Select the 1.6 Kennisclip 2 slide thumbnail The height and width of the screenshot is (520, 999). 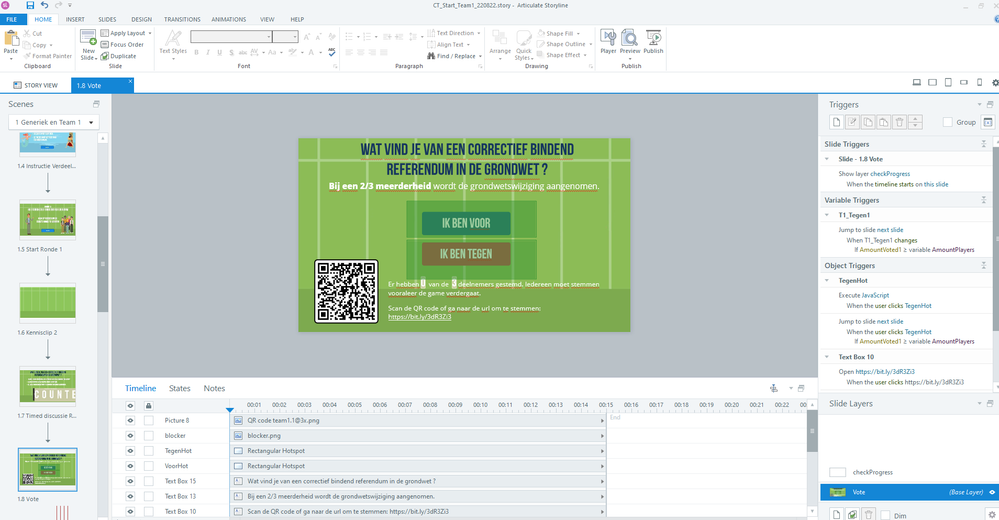(x=47, y=302)
